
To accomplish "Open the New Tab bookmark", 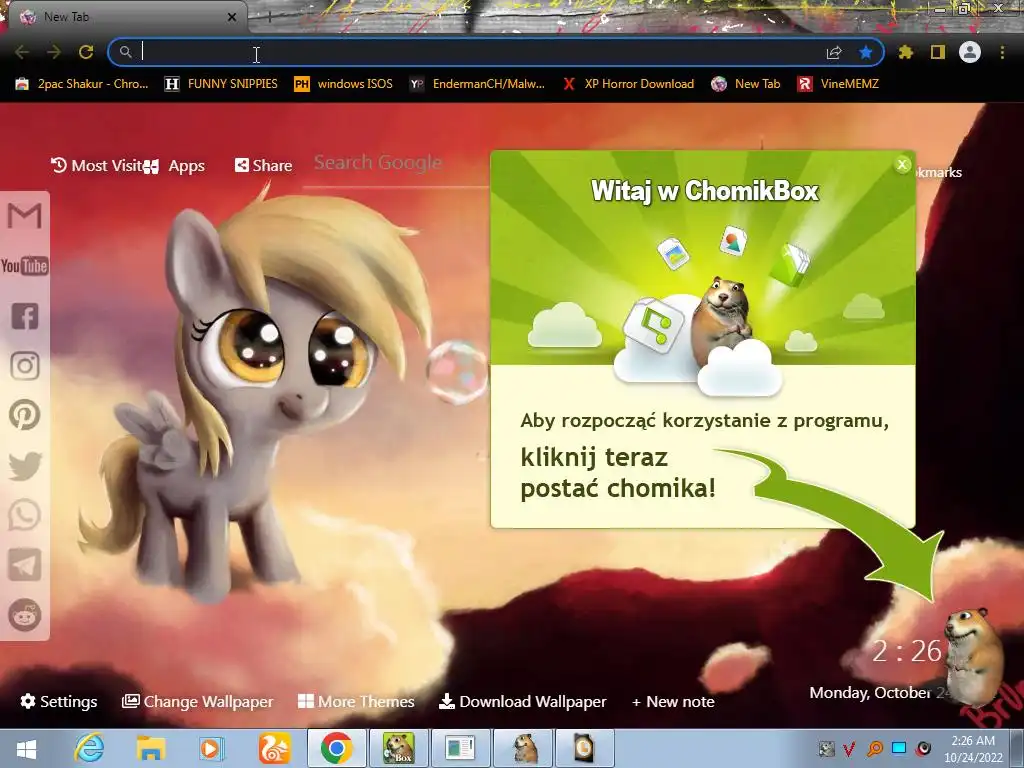I will point(746,84).
